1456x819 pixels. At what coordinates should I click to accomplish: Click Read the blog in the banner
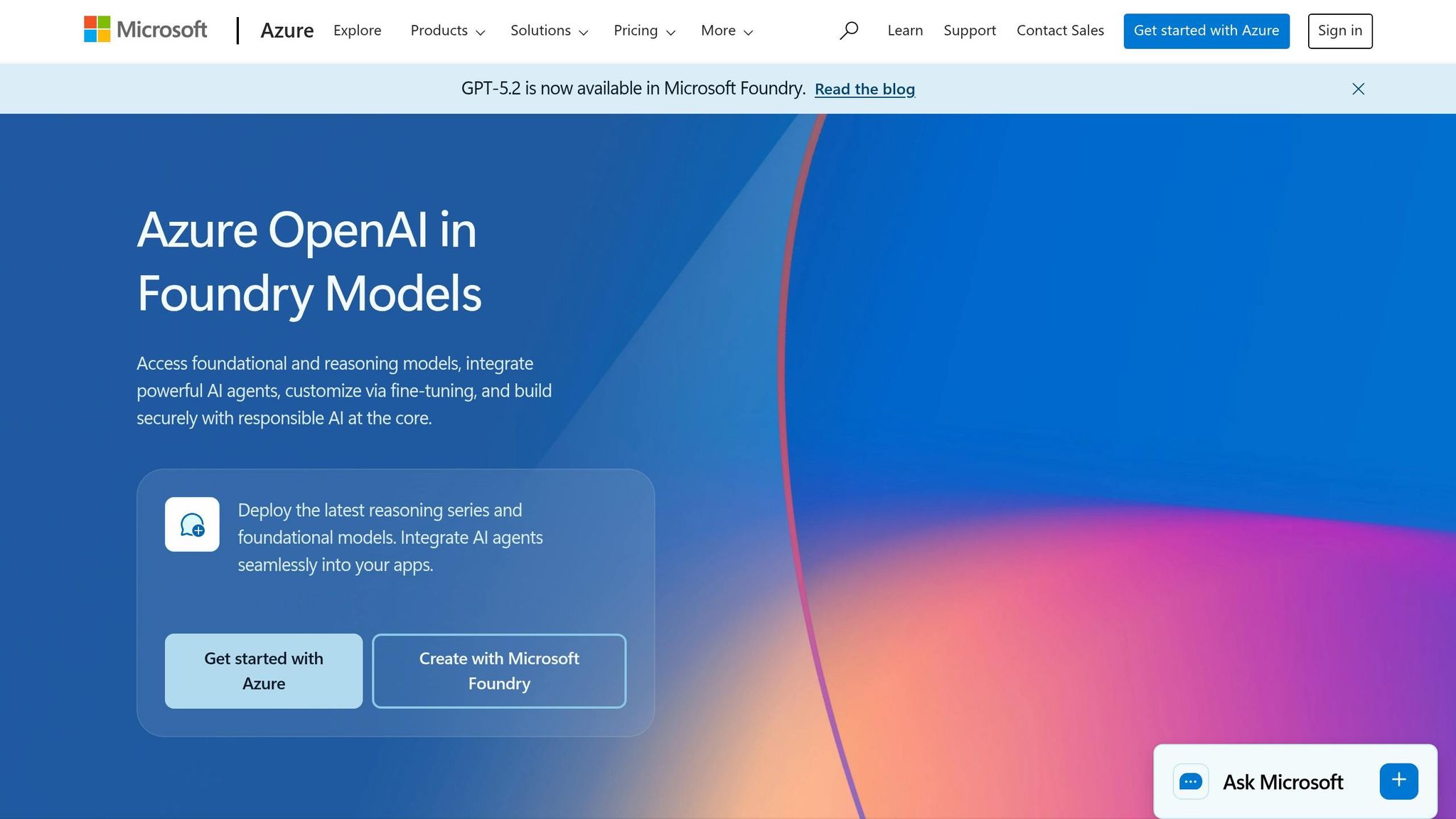pyautogui.click(x=864, y=88)
